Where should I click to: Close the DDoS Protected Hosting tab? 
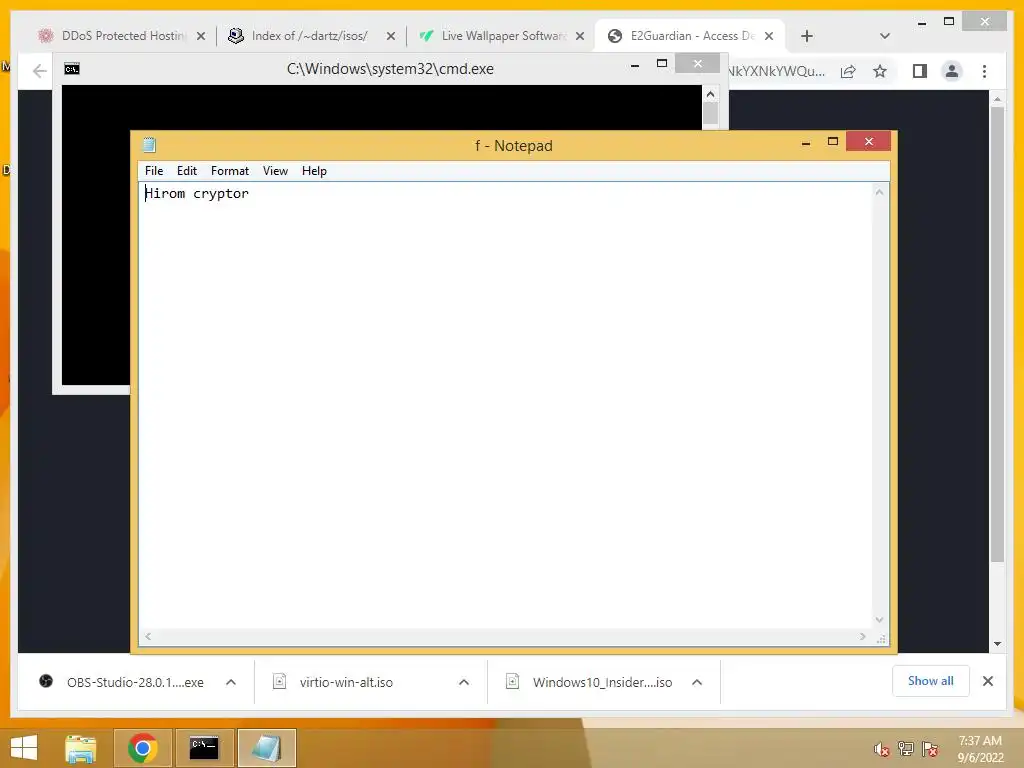pyautogui.click(x=201, y=37)
